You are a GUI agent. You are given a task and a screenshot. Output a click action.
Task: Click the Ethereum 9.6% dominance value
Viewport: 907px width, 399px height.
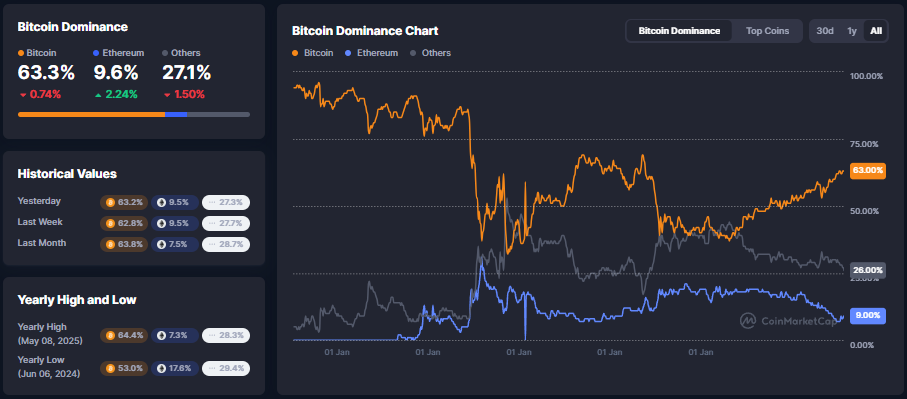(116, 73)
